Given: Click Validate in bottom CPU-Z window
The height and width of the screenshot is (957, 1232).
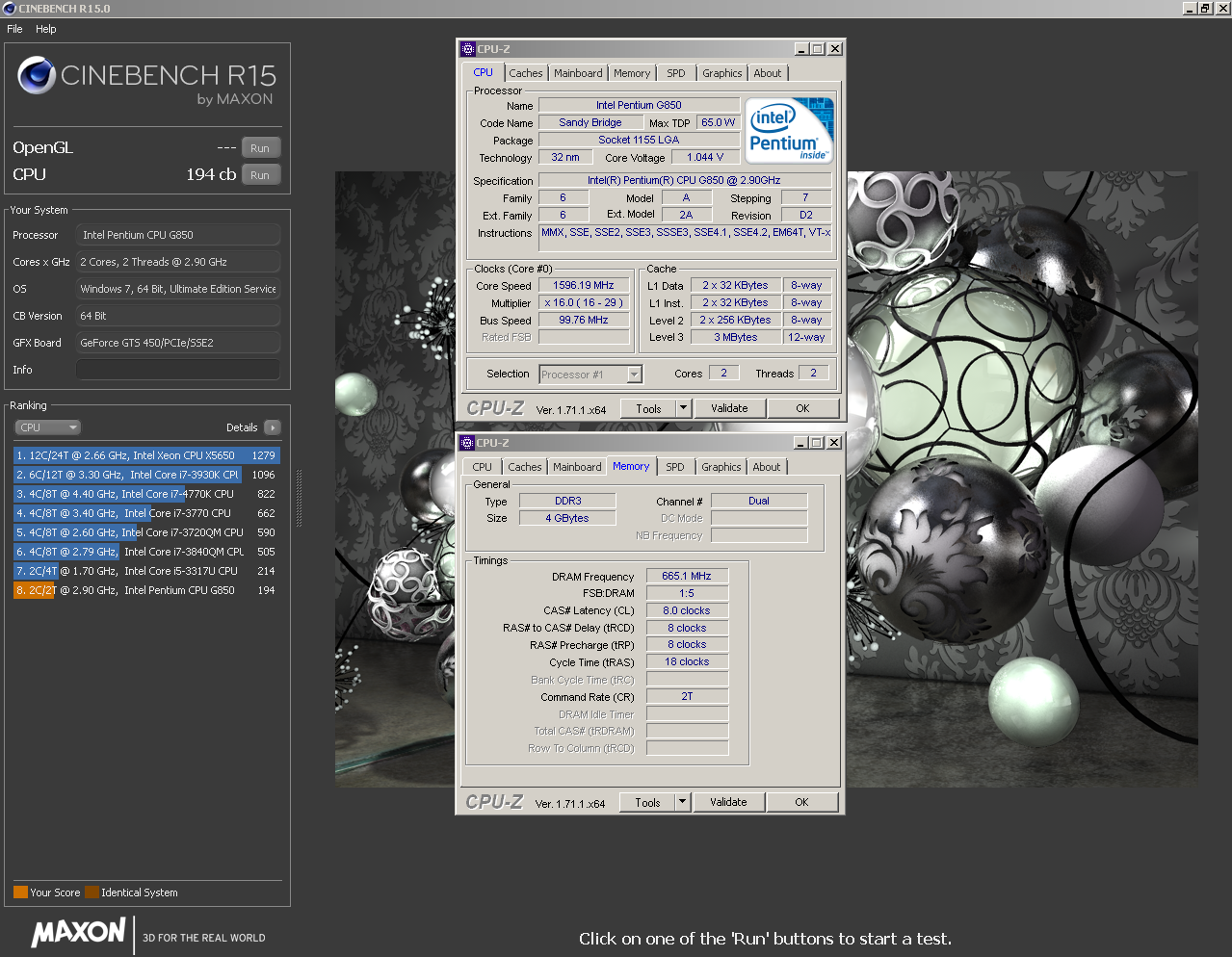Looking at the screenshot, I should tap(728, 802).
